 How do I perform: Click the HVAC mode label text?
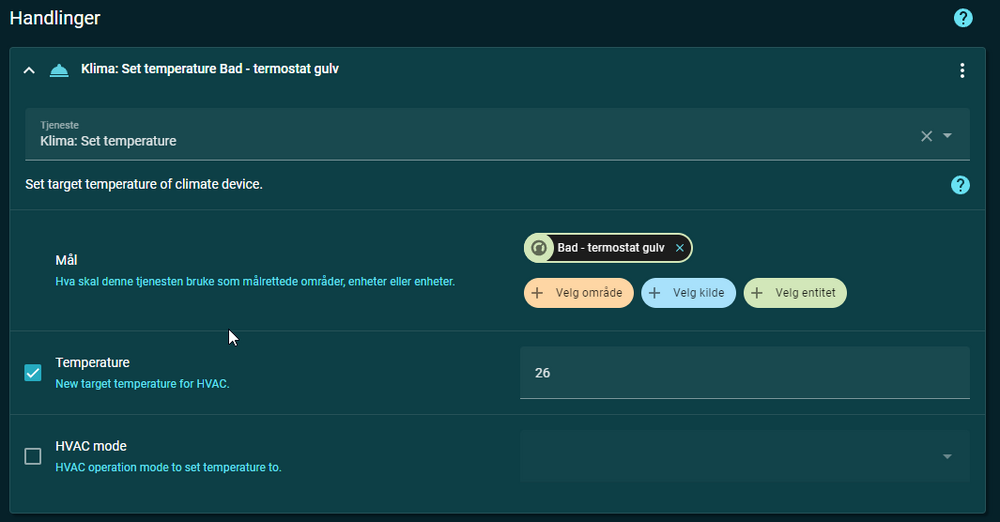(91, 446)
